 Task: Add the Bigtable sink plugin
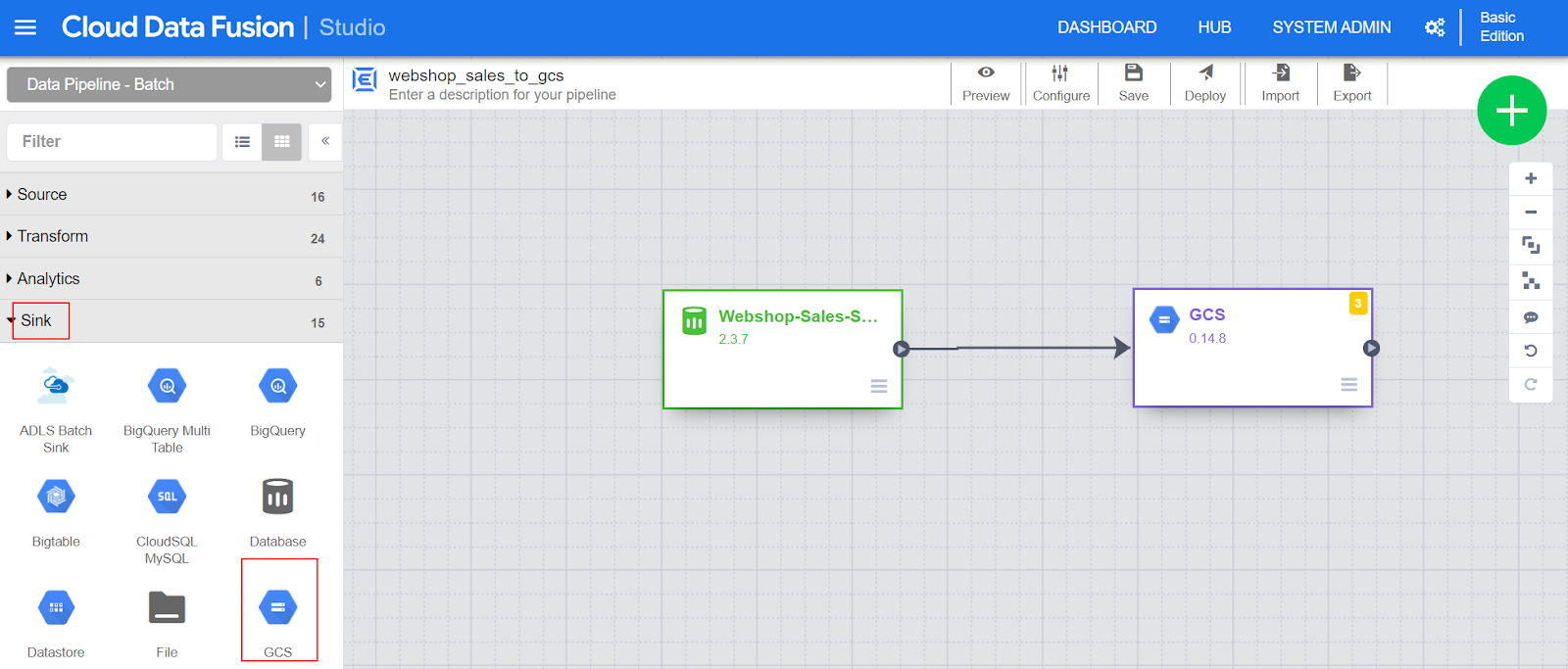click(56, 513)
